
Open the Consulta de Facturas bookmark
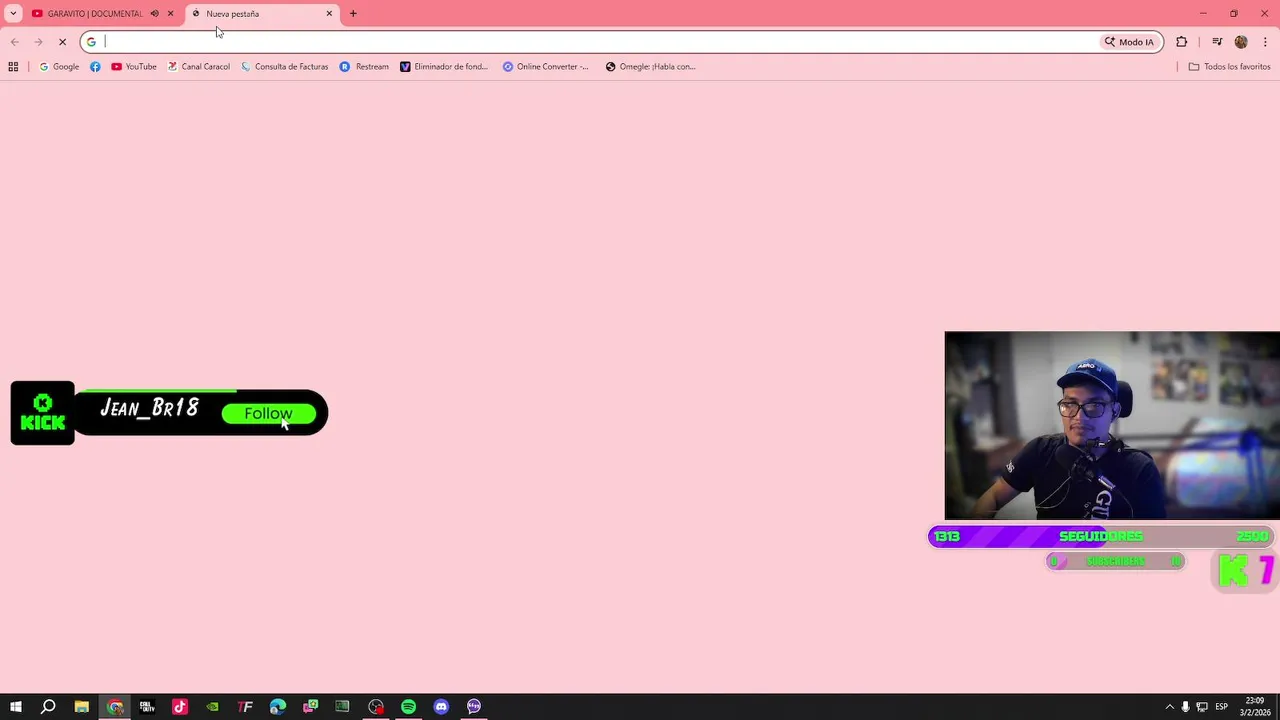coord(285,67)
